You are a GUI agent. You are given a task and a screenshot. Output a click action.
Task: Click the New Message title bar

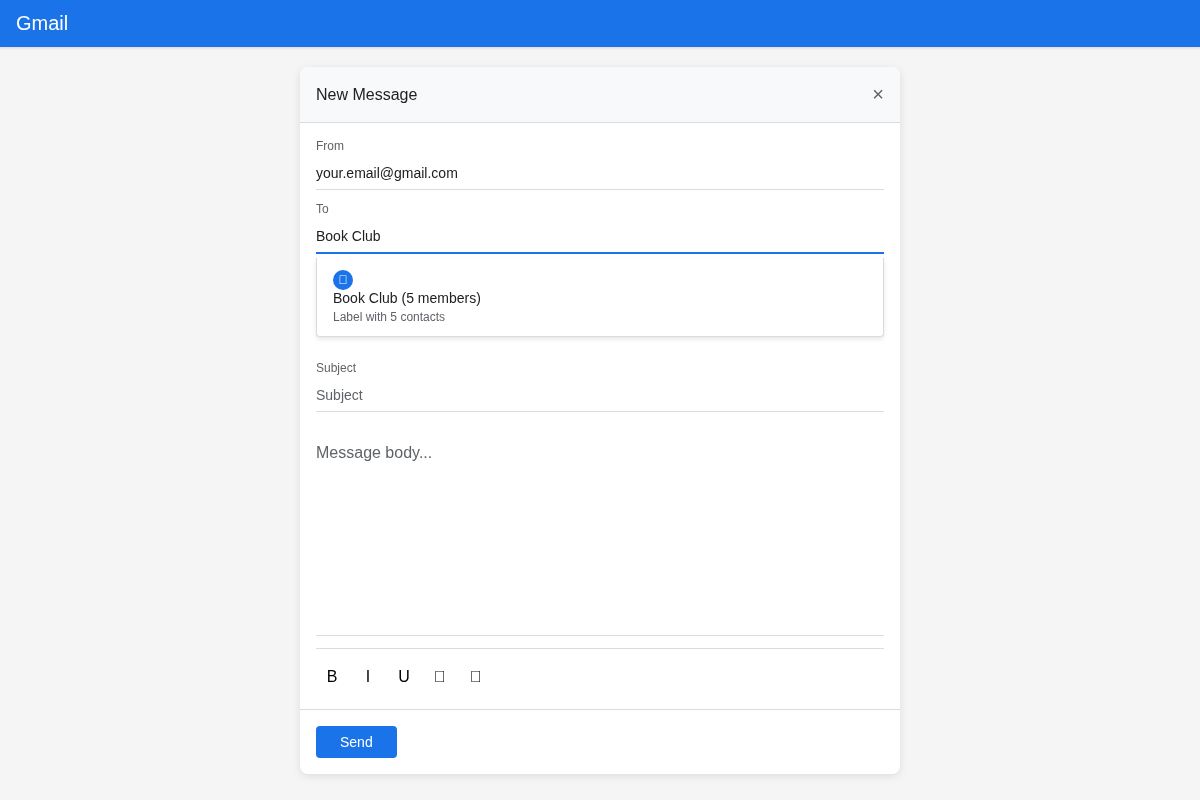pos(366,94)
